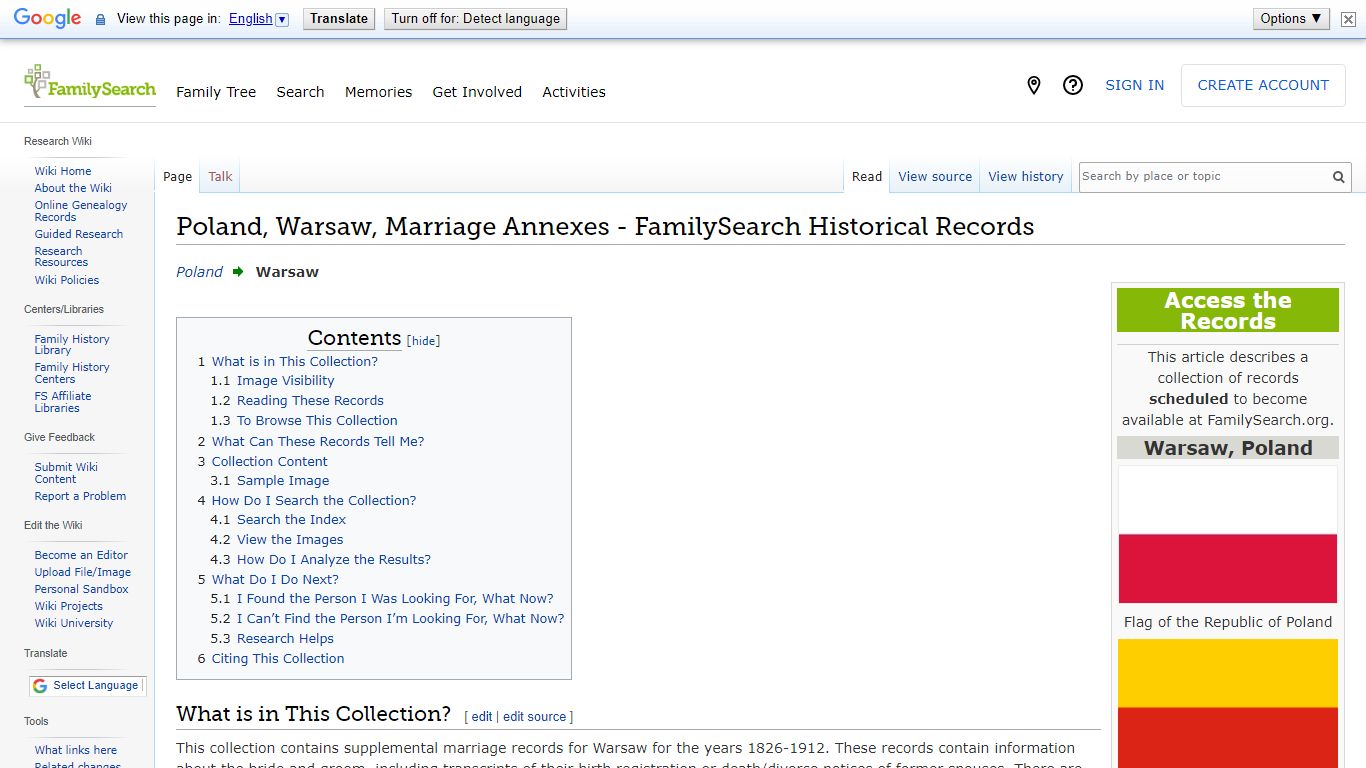Open Family History Library link

click(x=72, y=345)
